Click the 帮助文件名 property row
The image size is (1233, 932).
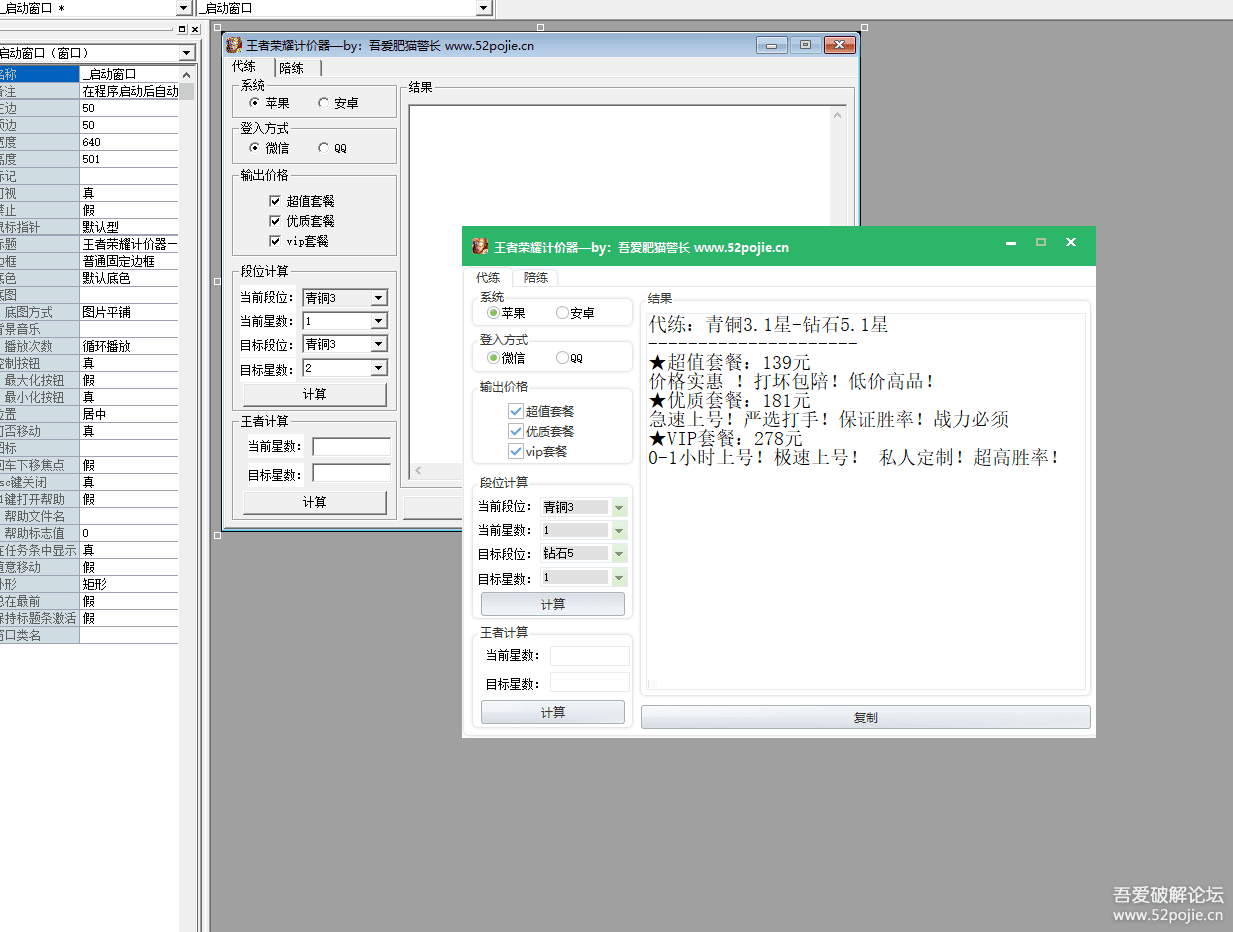[x=89, y=516]
